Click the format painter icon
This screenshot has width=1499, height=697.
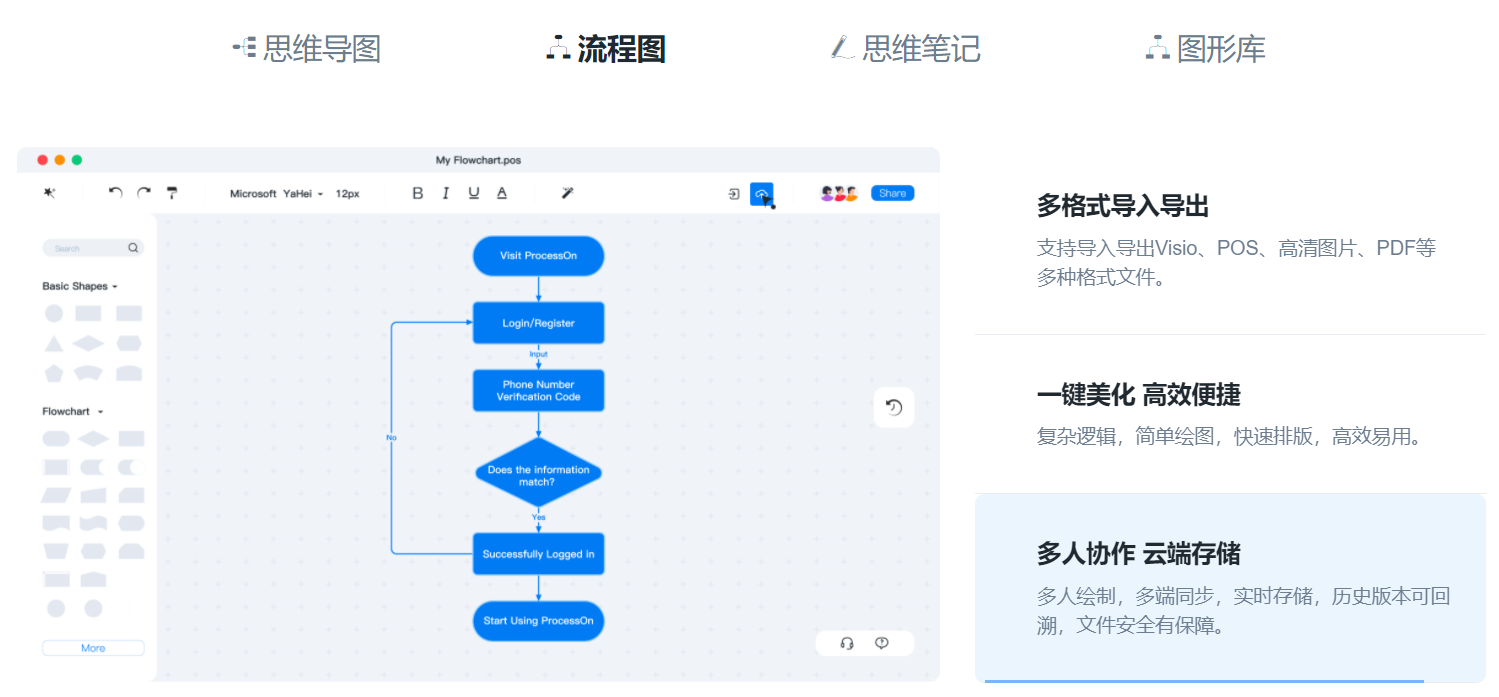tap(172, 193)
